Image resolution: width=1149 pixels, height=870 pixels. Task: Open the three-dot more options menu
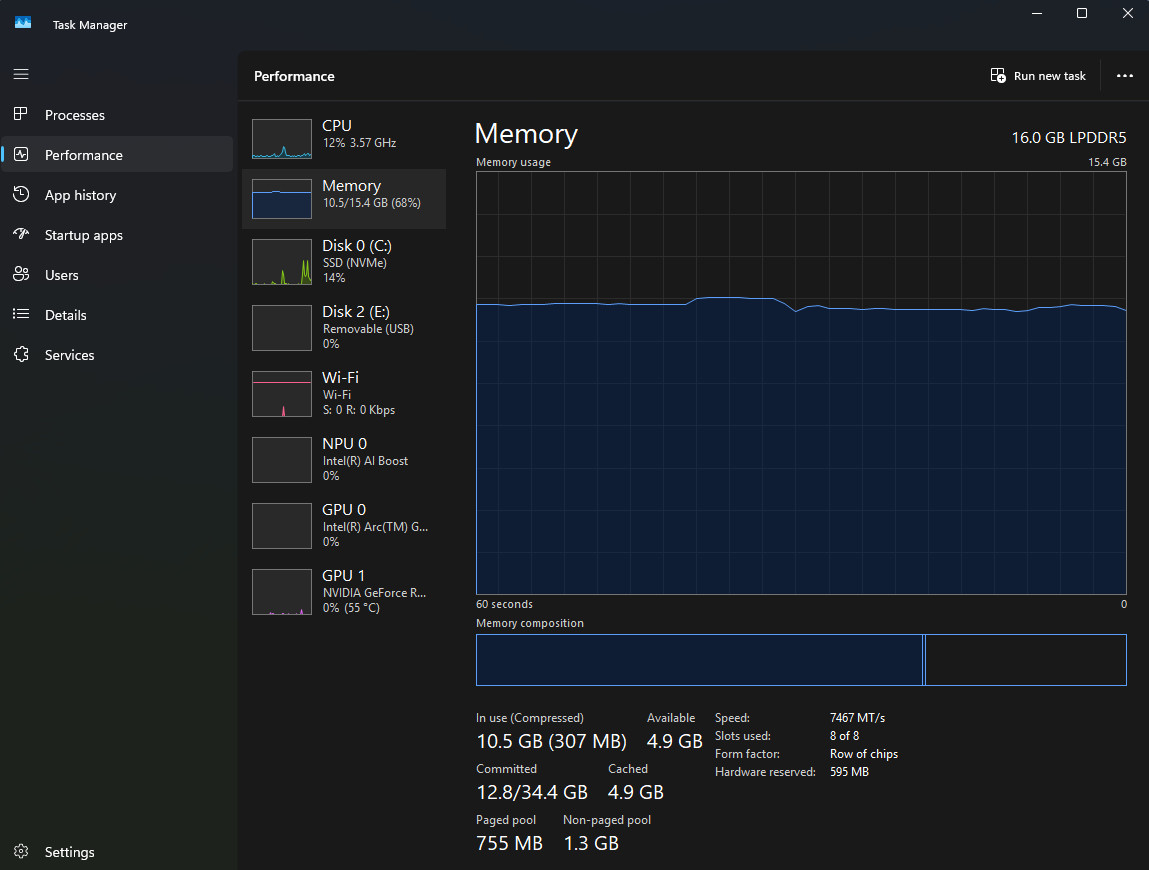pyautogui.click(x=1125, y=75)
